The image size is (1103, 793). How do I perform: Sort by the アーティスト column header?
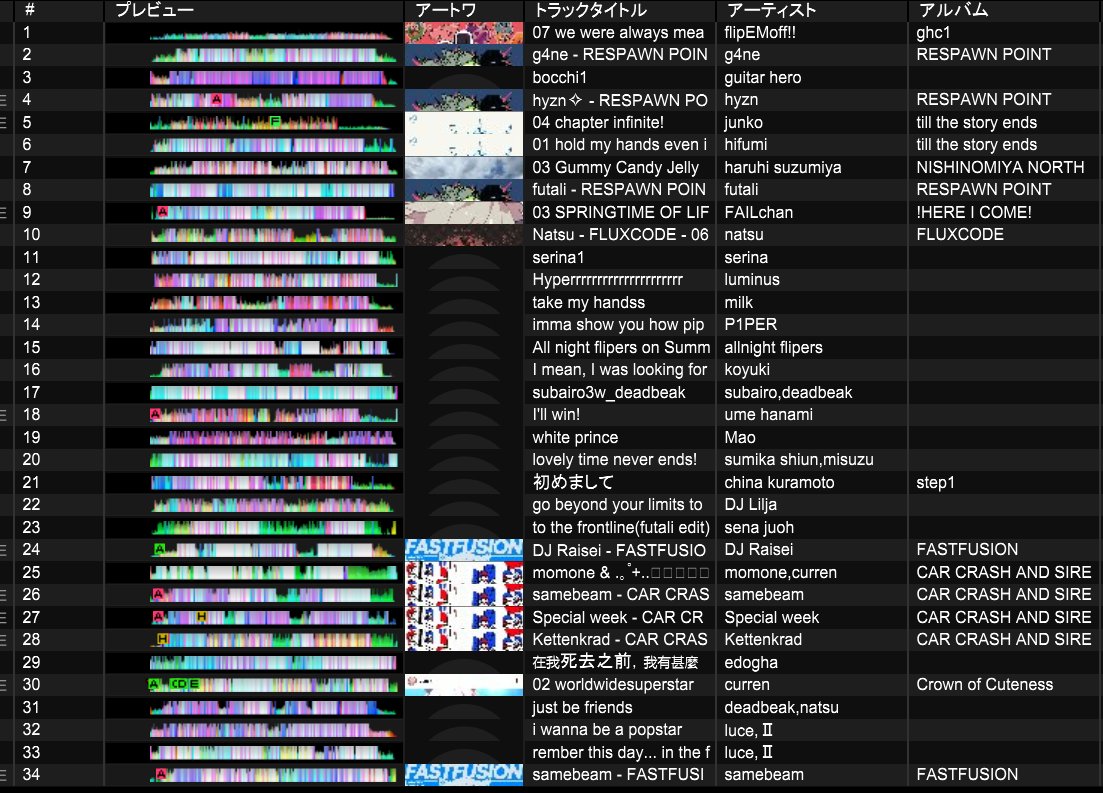[771, 10]
